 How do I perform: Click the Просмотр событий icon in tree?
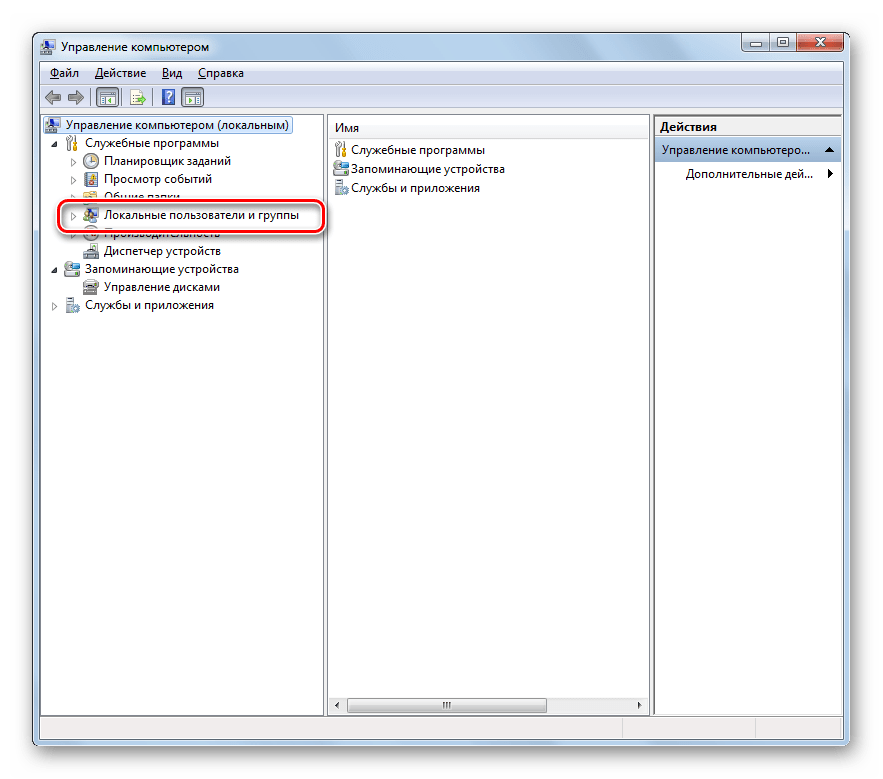tap(91, 179)
